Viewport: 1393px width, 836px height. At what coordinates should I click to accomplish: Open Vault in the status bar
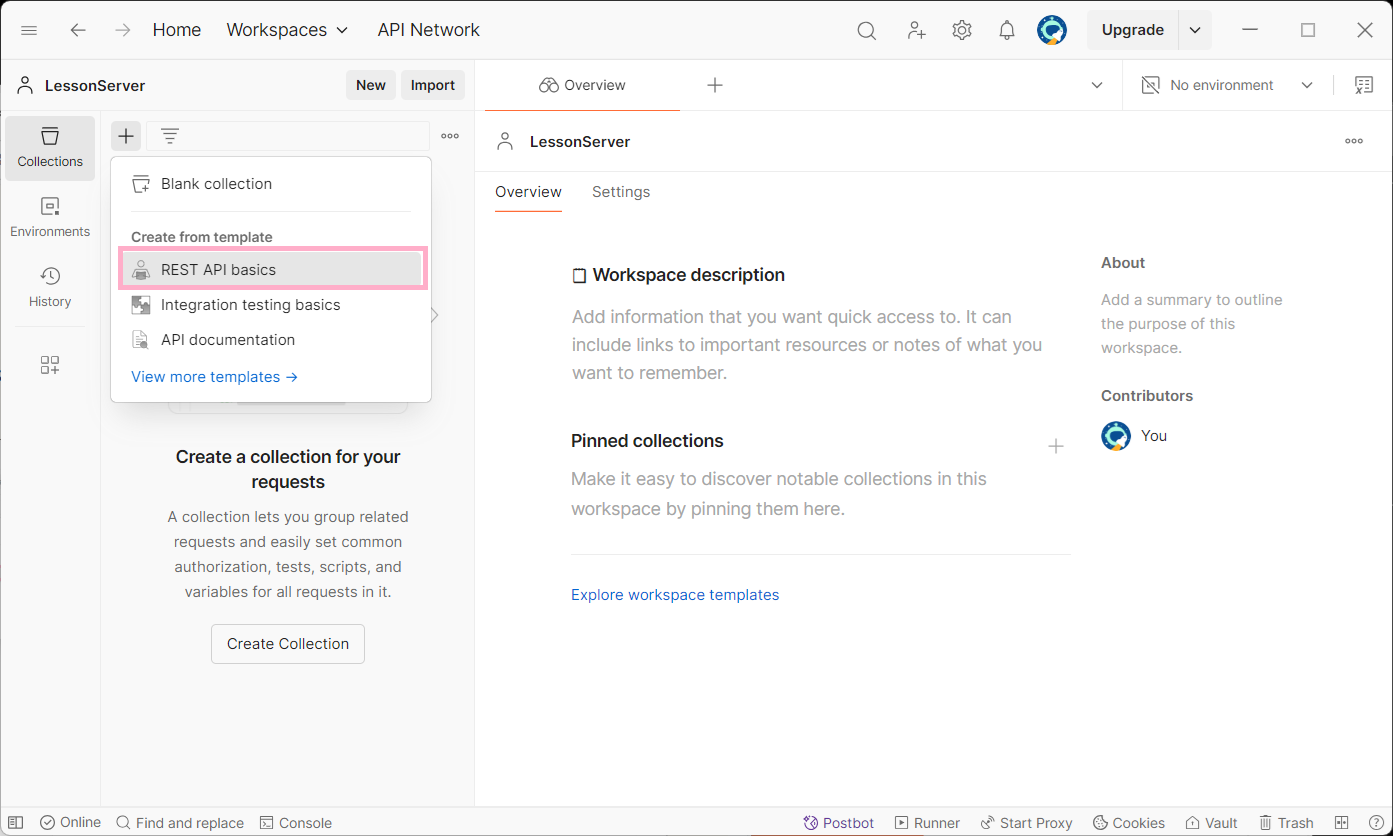click(x=1211, y=823)
